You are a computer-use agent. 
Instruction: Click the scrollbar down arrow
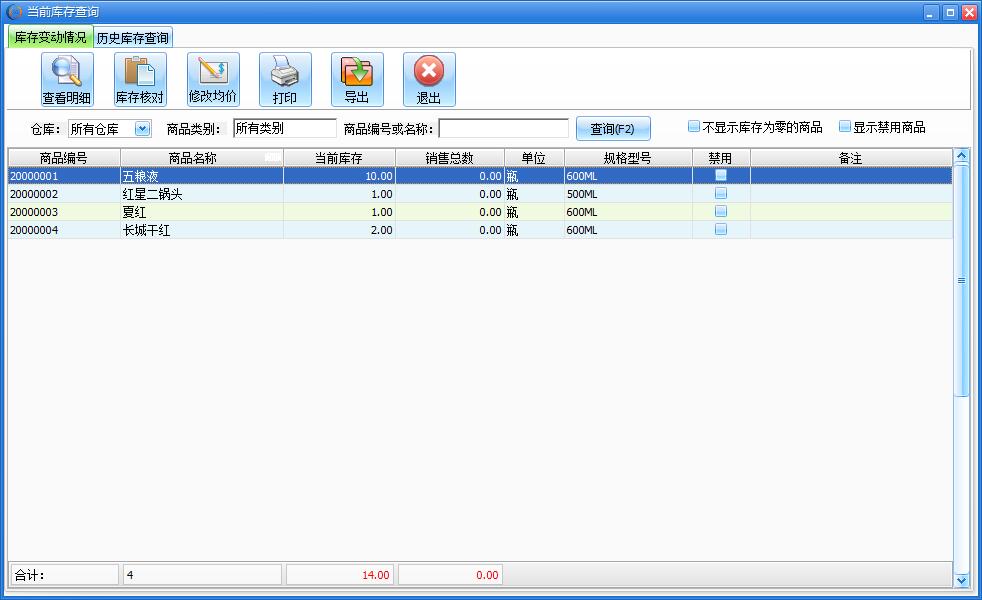[961, 581]
